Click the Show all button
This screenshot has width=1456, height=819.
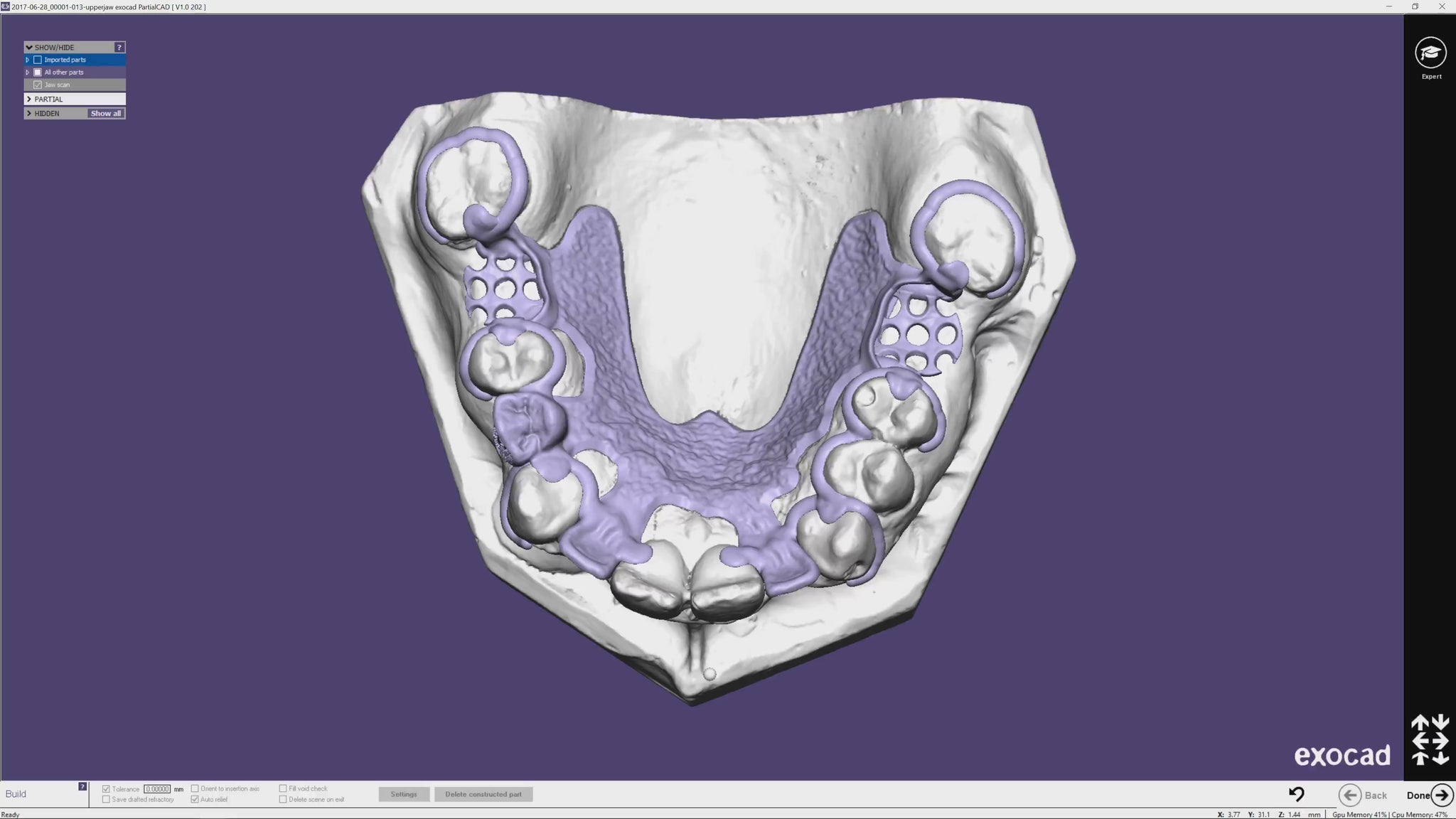106,114
